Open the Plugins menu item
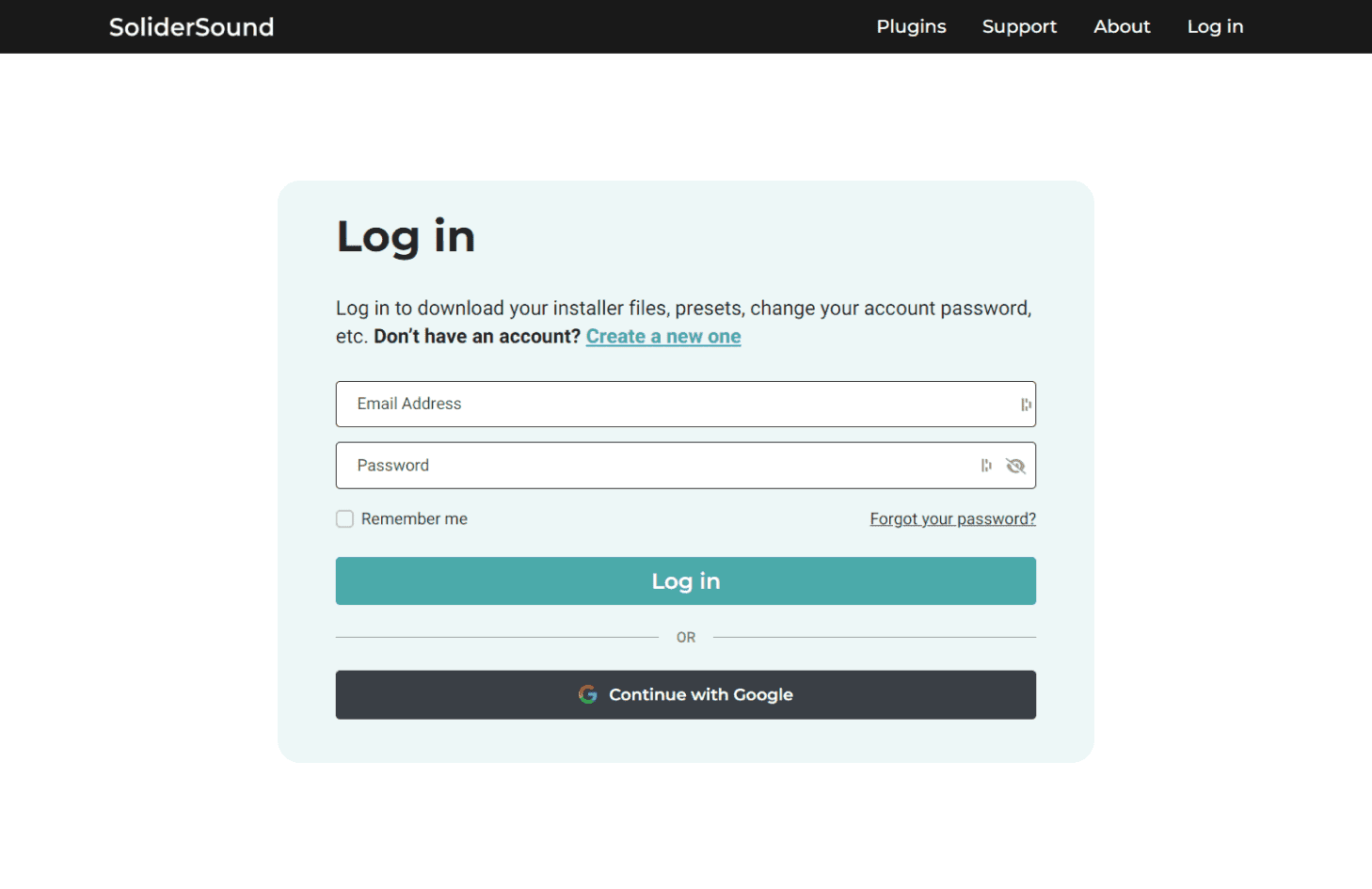This screenshot has height=889, width=1372. (911, 27)
